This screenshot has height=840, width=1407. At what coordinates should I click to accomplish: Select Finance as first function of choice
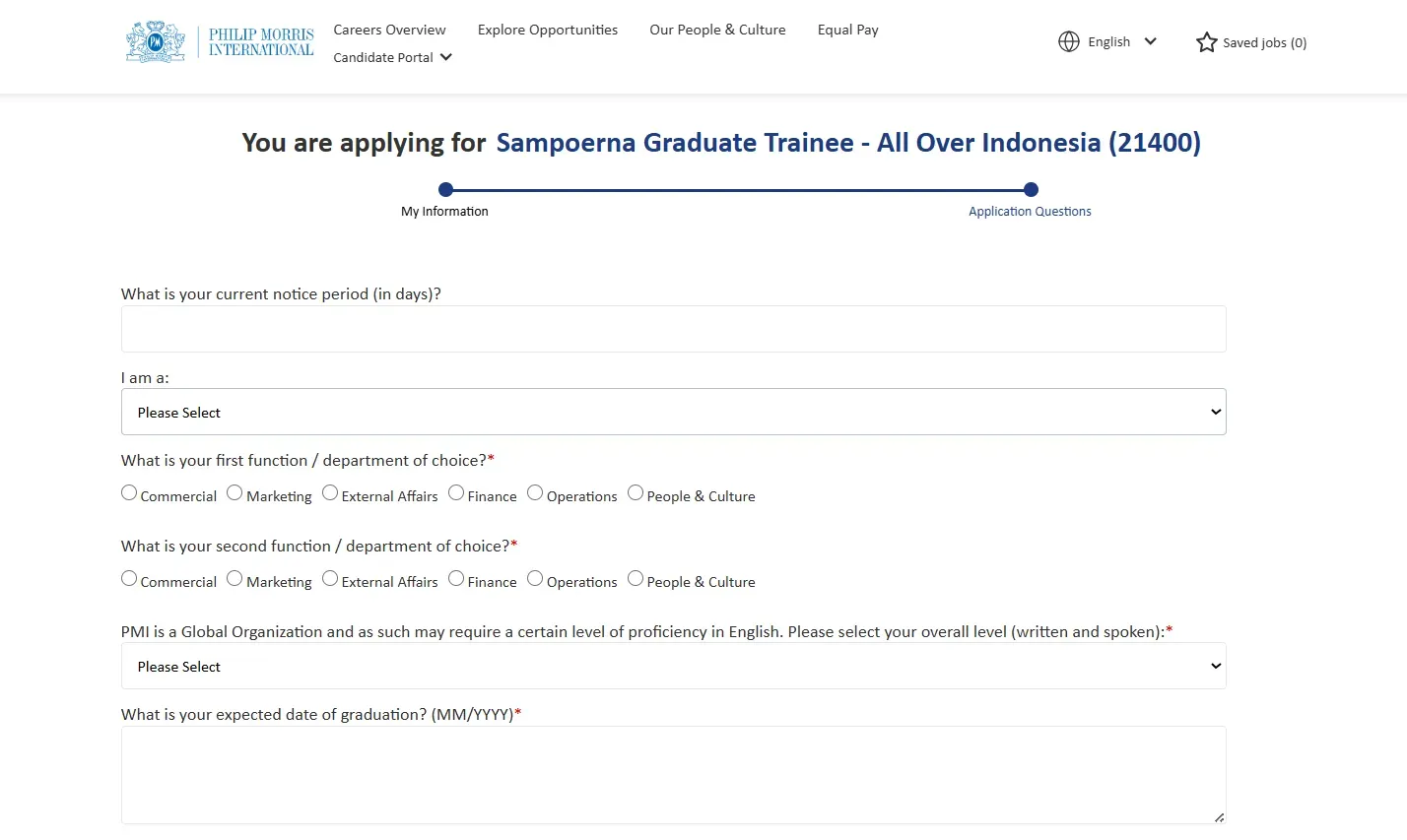point(455,491)
